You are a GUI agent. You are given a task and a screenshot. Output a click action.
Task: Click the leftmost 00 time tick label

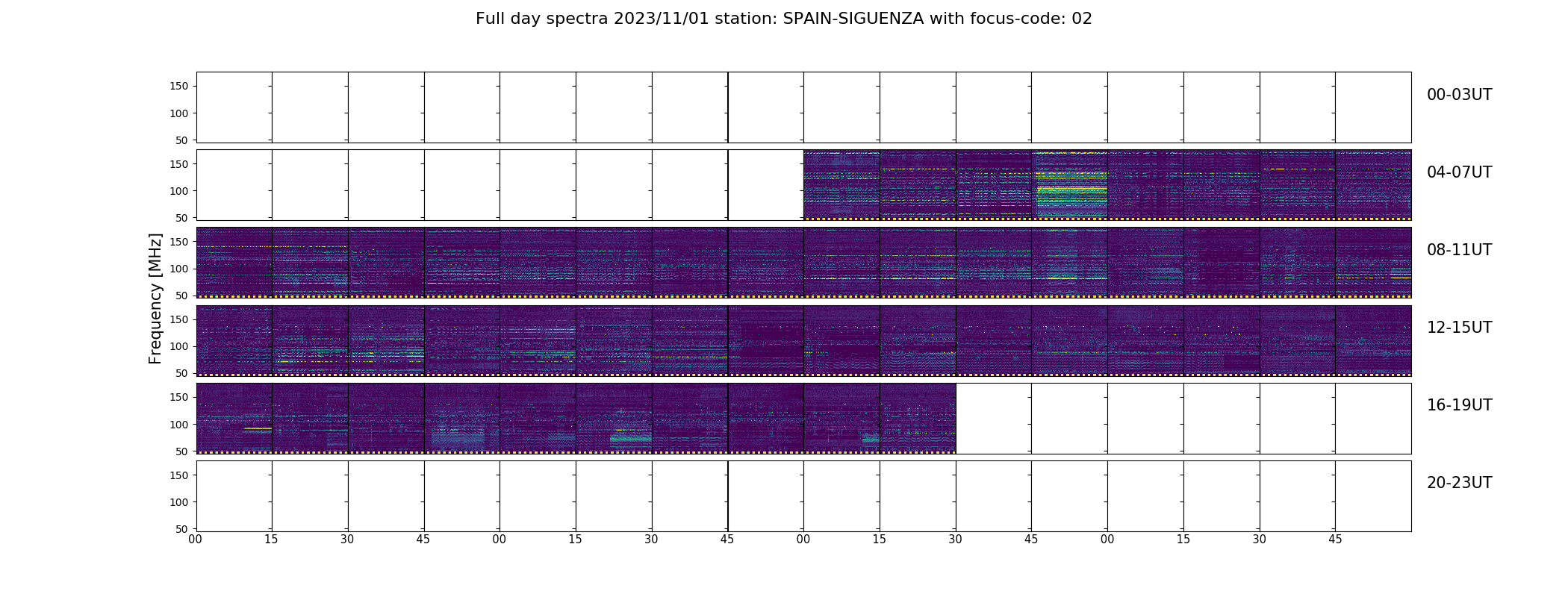[196, 540]
